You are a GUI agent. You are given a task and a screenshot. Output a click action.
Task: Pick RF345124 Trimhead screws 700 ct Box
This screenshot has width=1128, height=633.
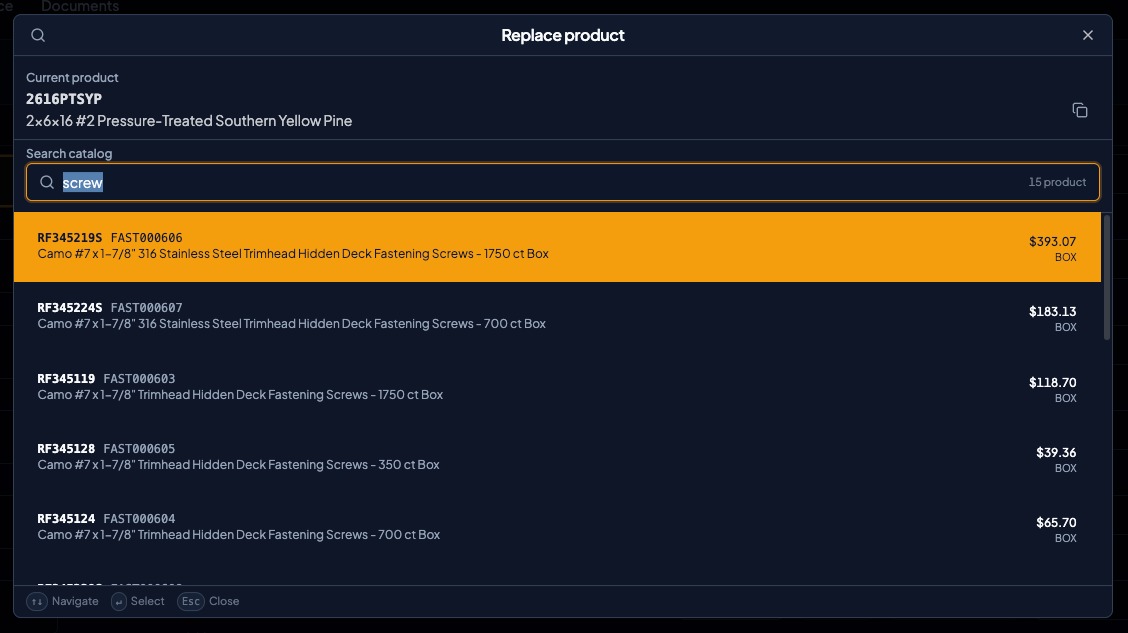557,527
